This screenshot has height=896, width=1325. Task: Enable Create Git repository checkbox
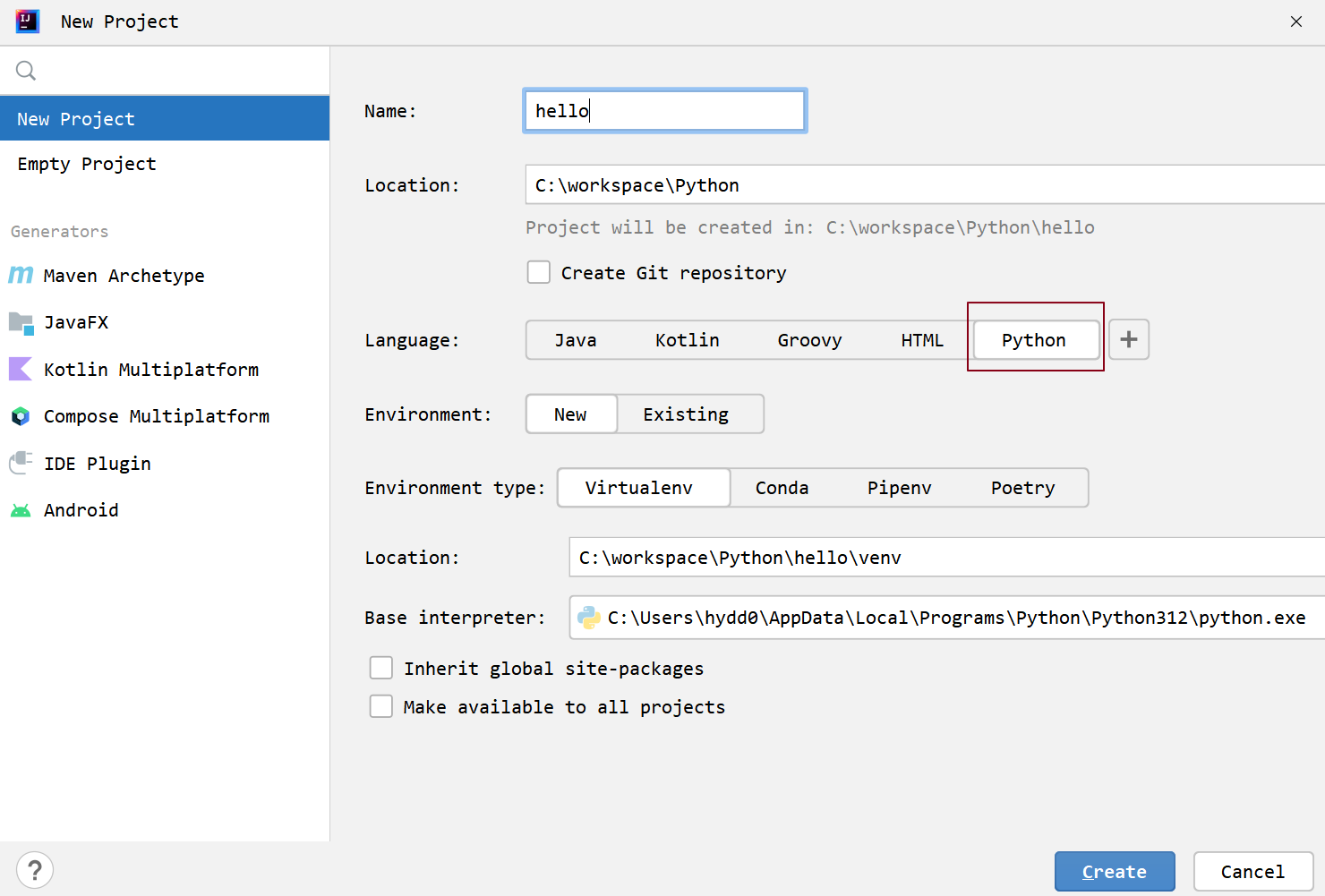539,272
